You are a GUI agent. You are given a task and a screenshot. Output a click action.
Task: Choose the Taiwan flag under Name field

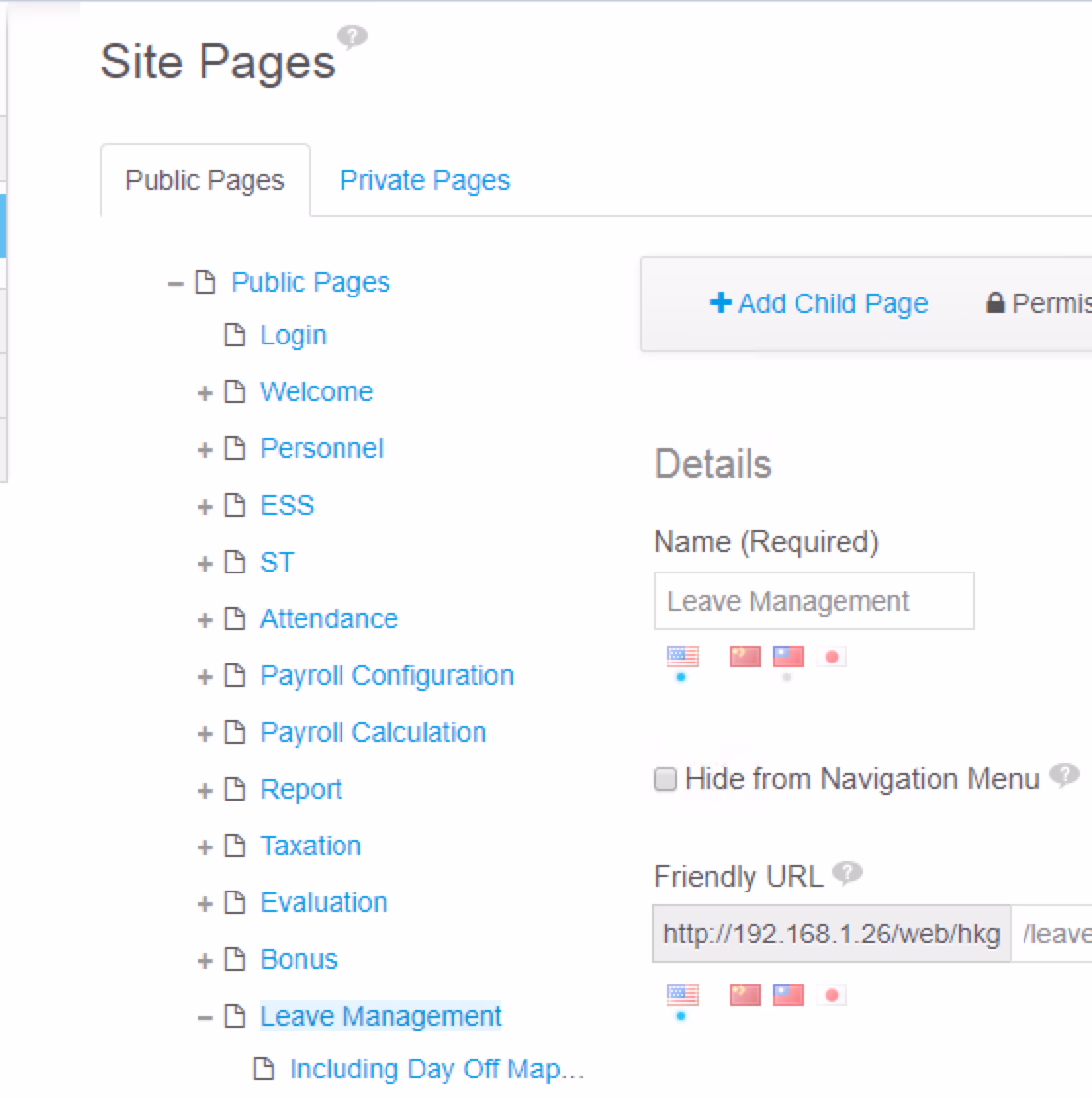pos(788,657)
